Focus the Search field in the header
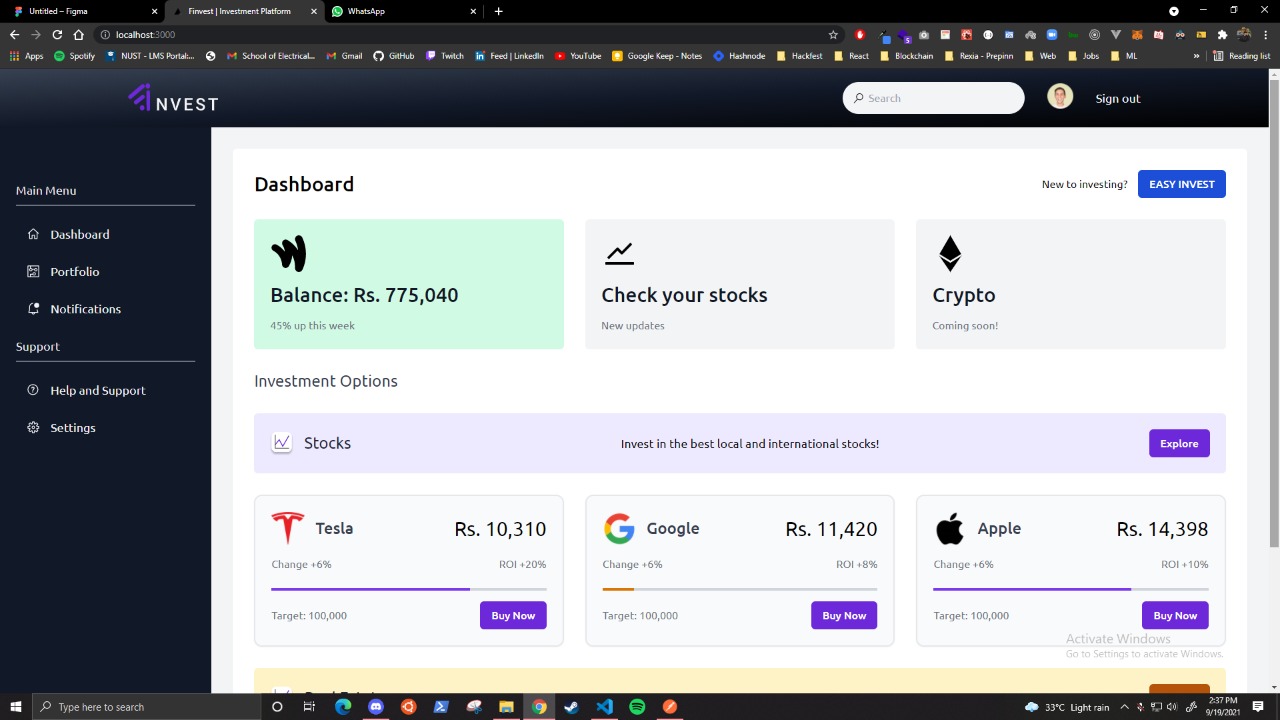This screenshot has height=720, width=1280. tap(934, 98)
